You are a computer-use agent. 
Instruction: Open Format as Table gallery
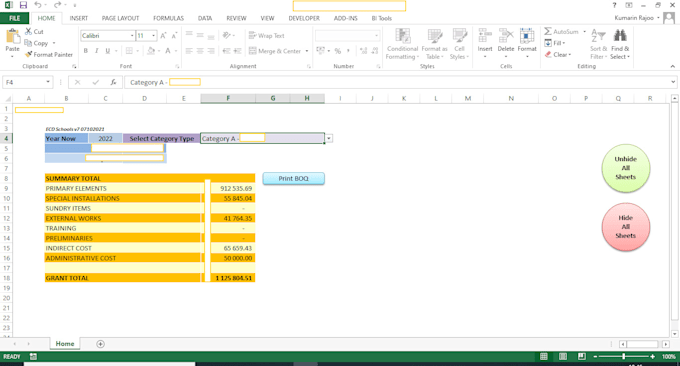[434, 44]
